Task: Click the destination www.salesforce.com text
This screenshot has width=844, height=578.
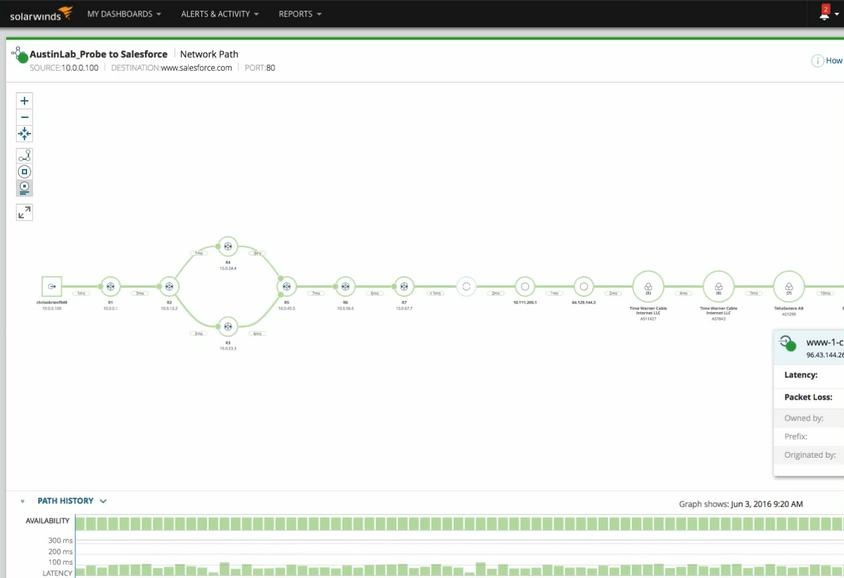Action: click(196, 68)
